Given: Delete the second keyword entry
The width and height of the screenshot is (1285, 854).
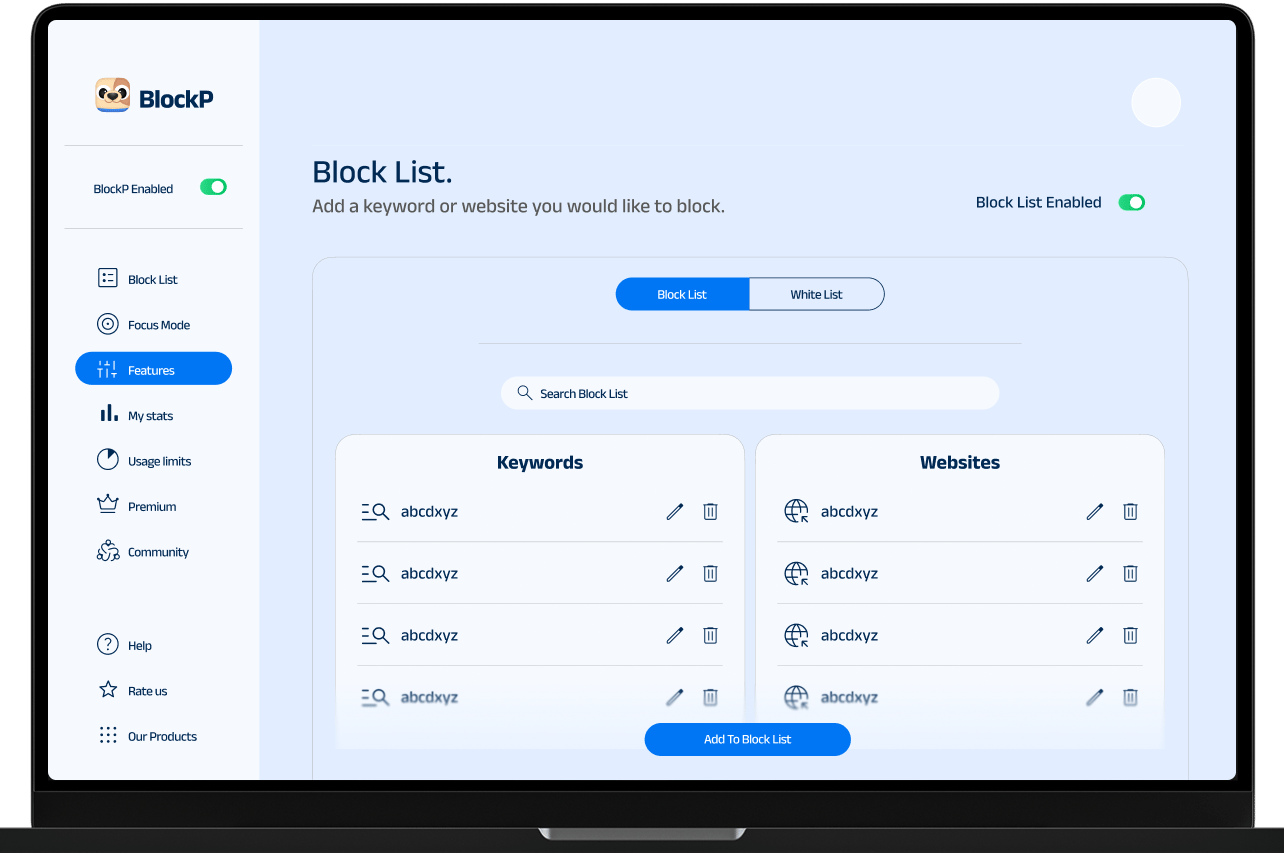Looking at the screenshot, I should (710, 573).
